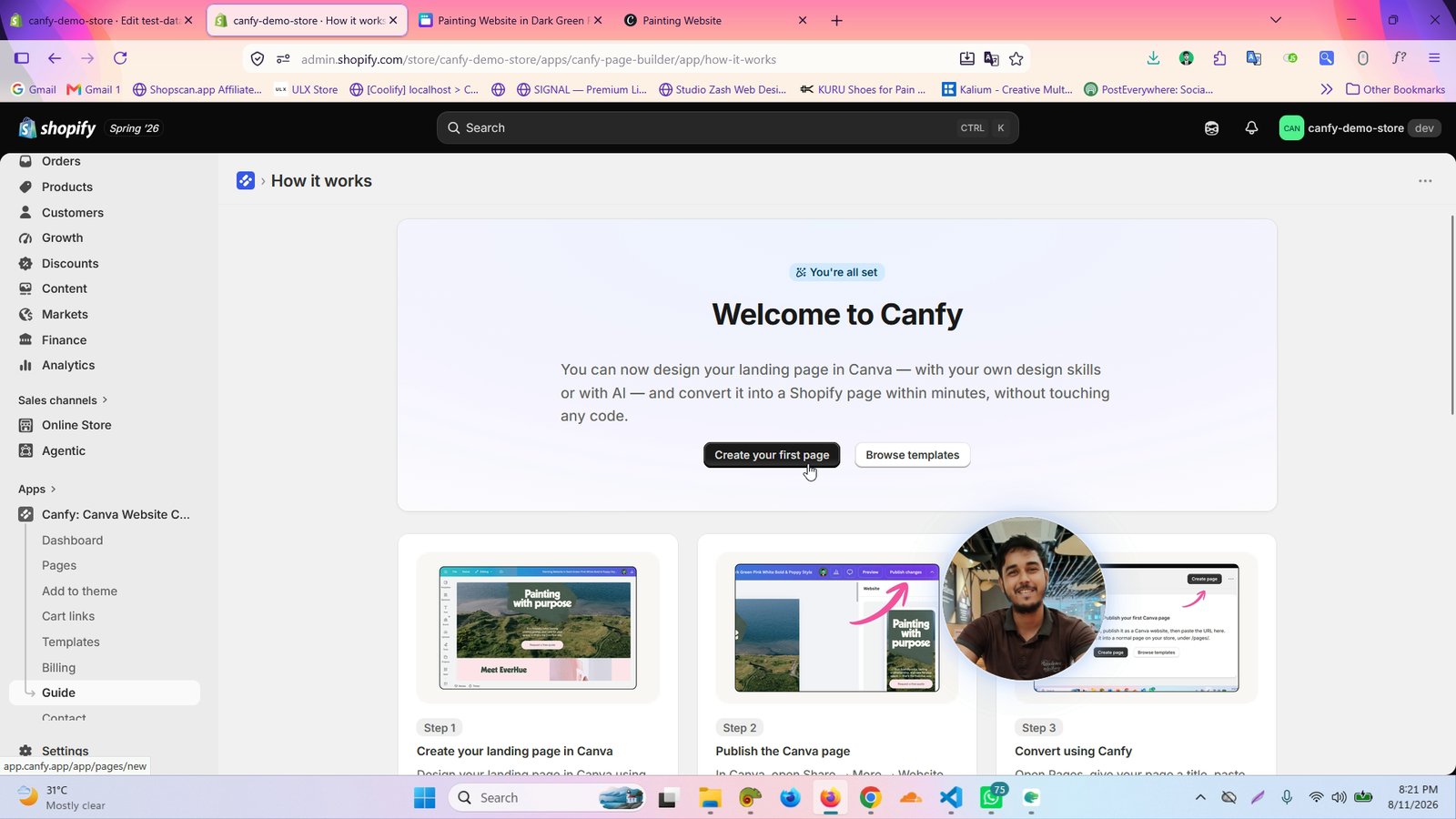Open Billing in the Canfy app menu
This screenshot has height=819, width=1456.
point(59,668)
